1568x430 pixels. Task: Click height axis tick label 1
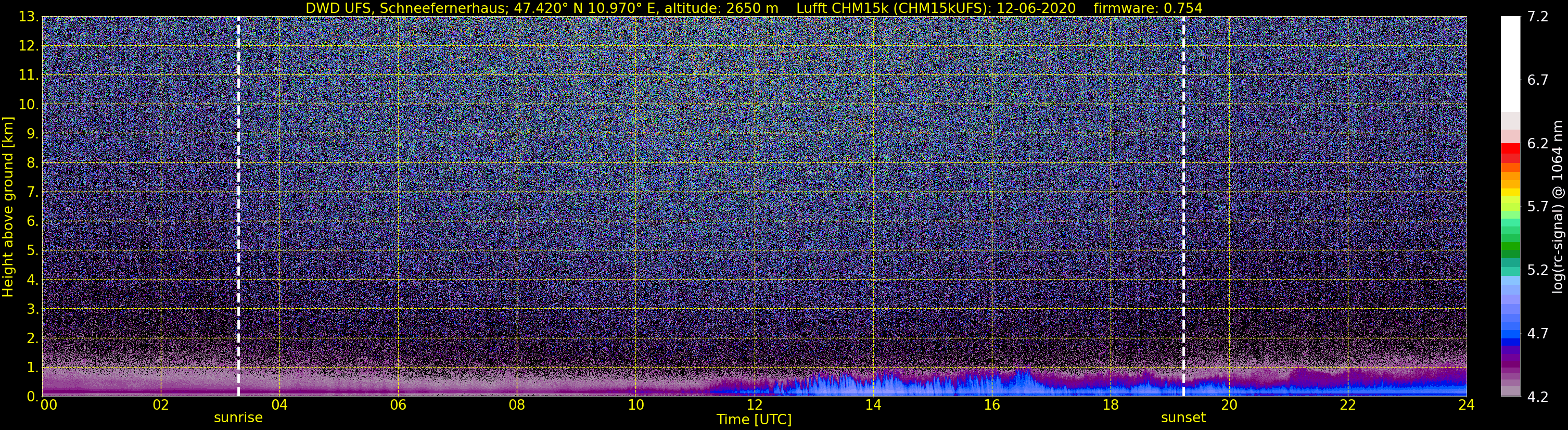click(32, 368)
